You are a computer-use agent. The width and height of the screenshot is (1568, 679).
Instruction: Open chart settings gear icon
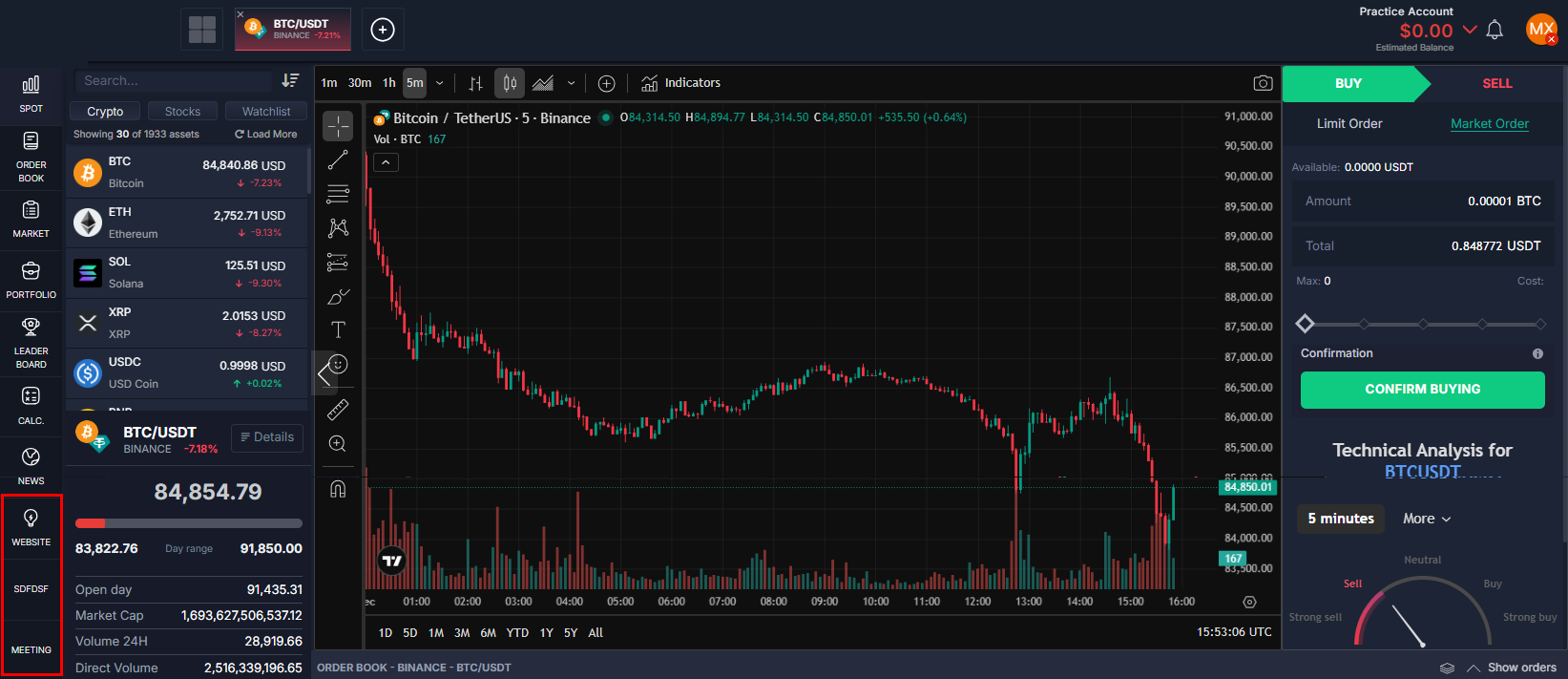pos(1249,602)
